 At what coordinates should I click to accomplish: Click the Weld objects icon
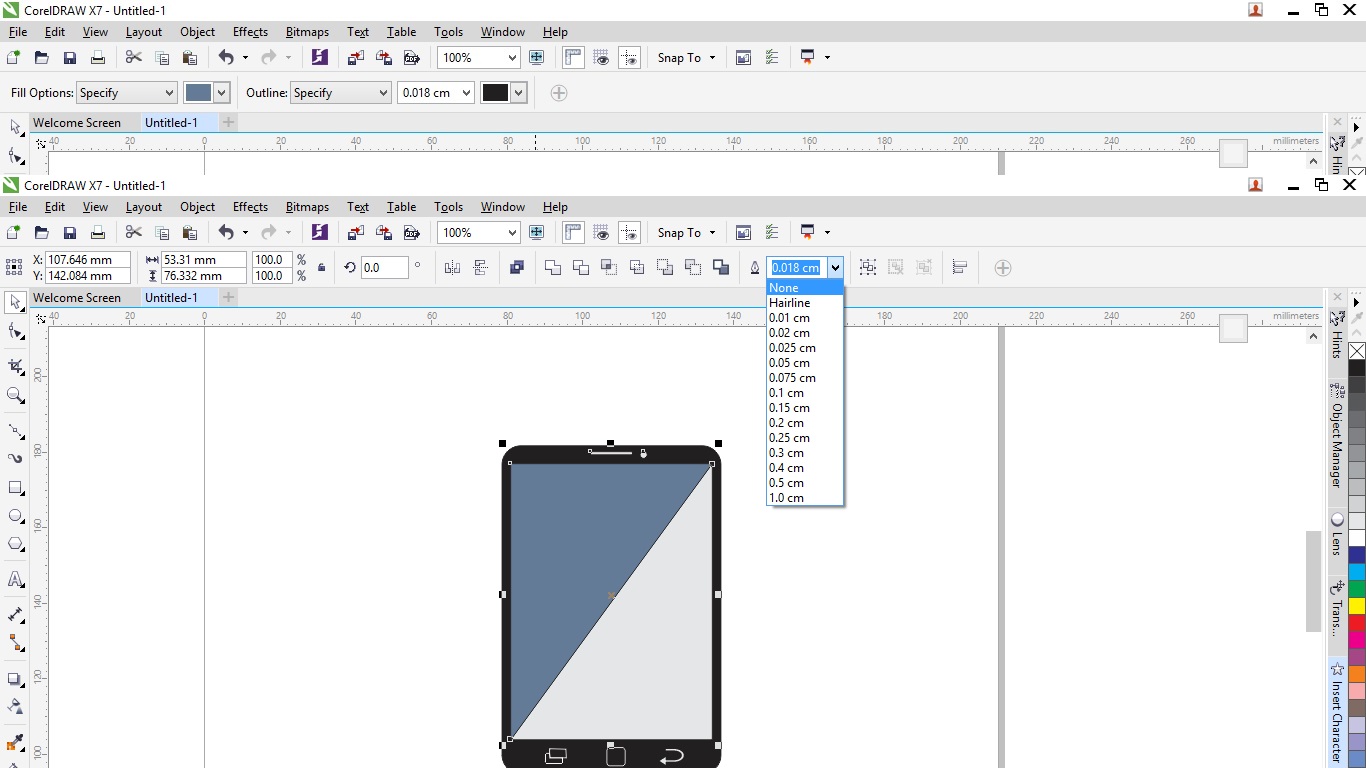coord(552,268)
